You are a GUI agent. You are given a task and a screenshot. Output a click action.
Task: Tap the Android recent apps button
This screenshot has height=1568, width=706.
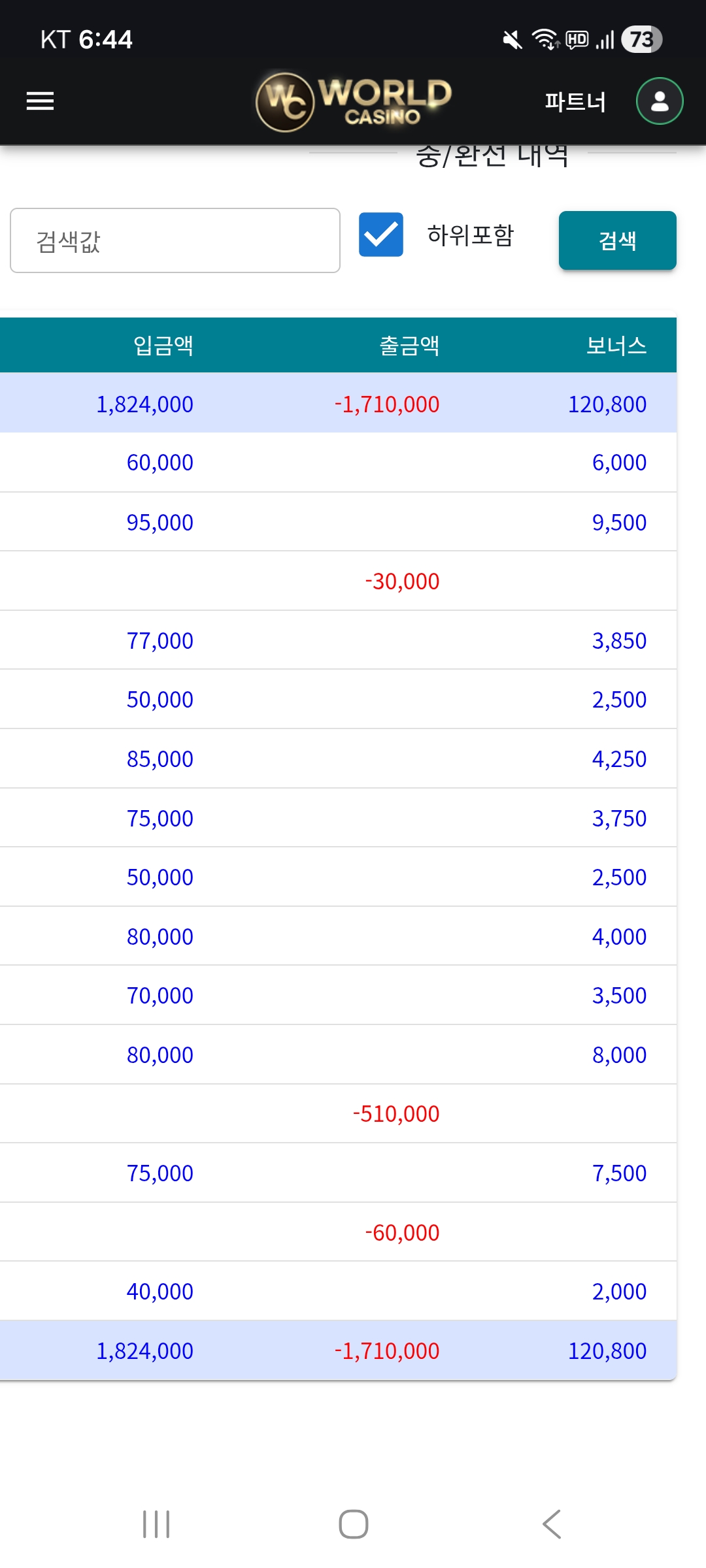click(156, 1524)
